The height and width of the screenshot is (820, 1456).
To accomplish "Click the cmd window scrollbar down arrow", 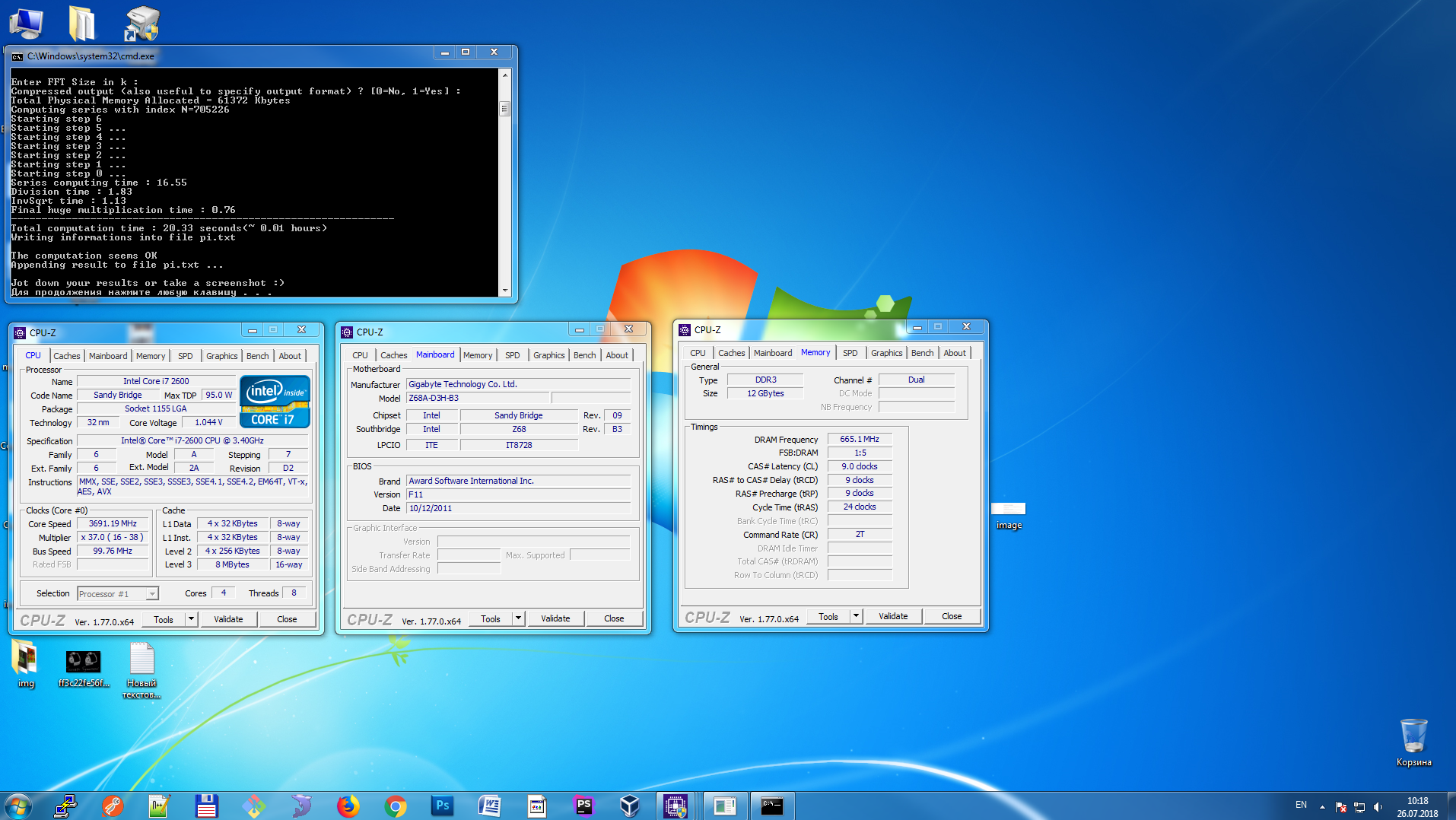I will tap(504, 291).
